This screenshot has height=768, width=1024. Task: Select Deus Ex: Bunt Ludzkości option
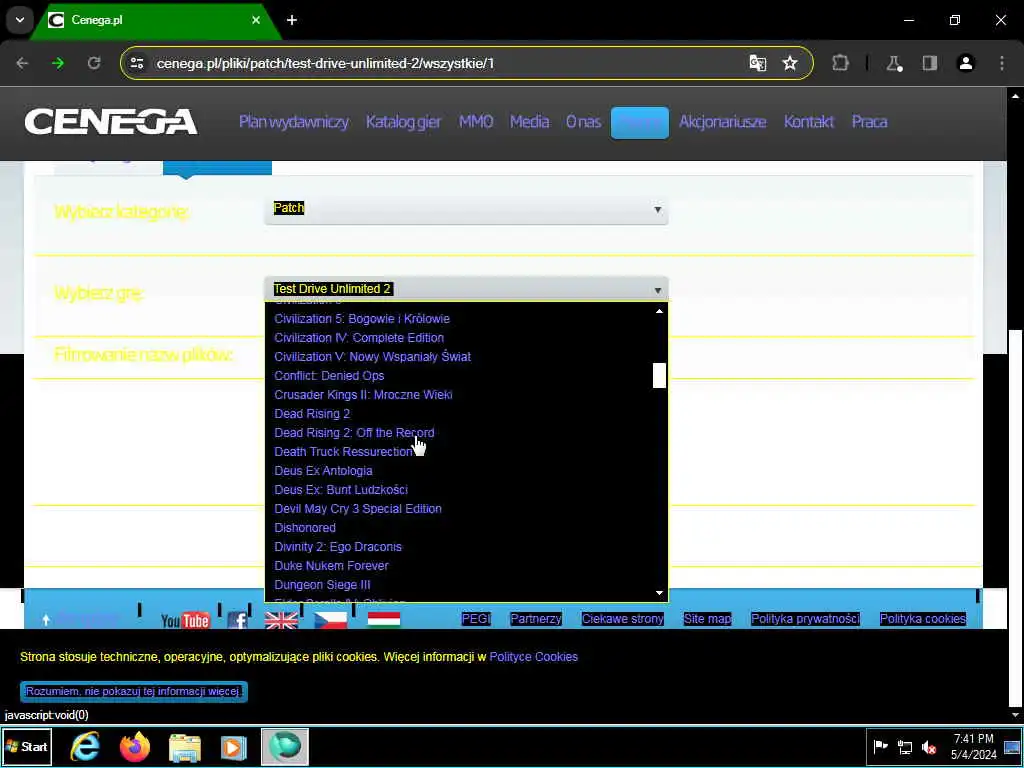point(341,490)
